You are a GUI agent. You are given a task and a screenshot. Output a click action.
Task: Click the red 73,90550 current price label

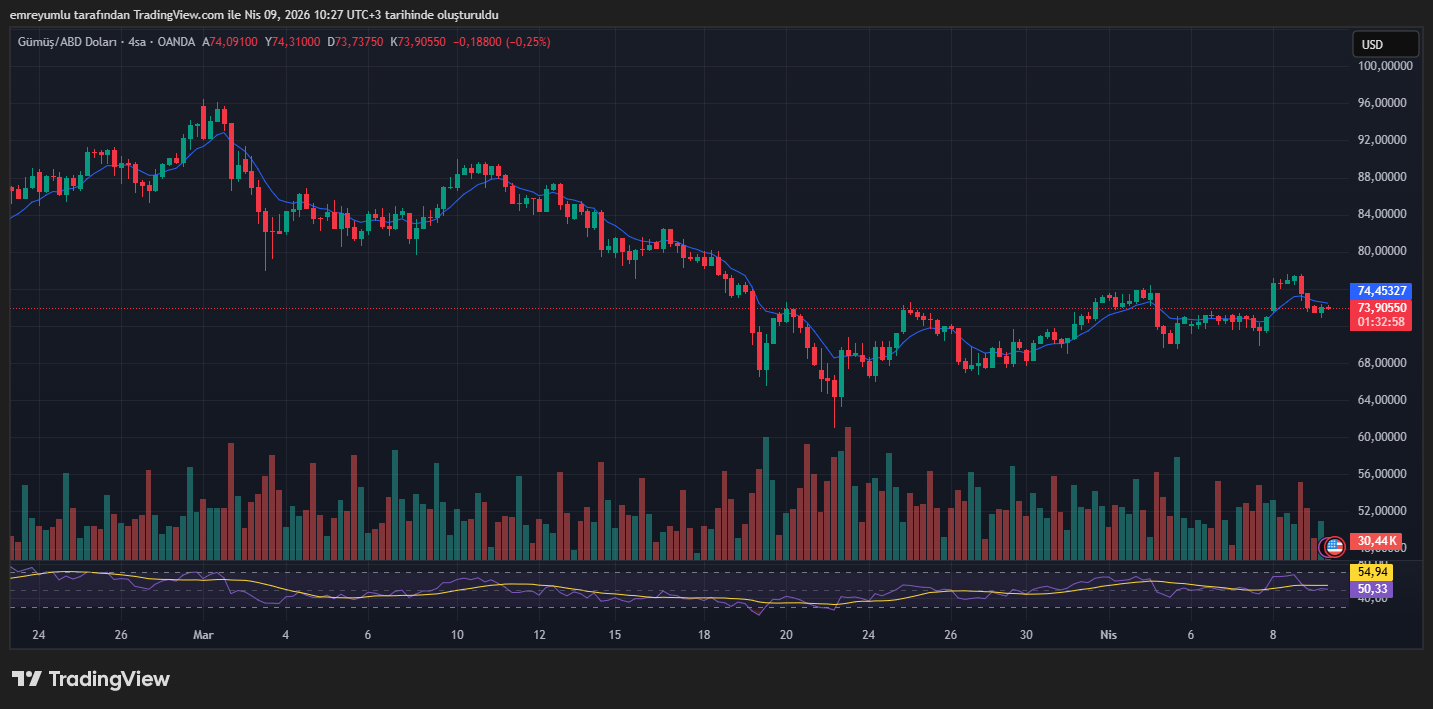click(1380, 307)
